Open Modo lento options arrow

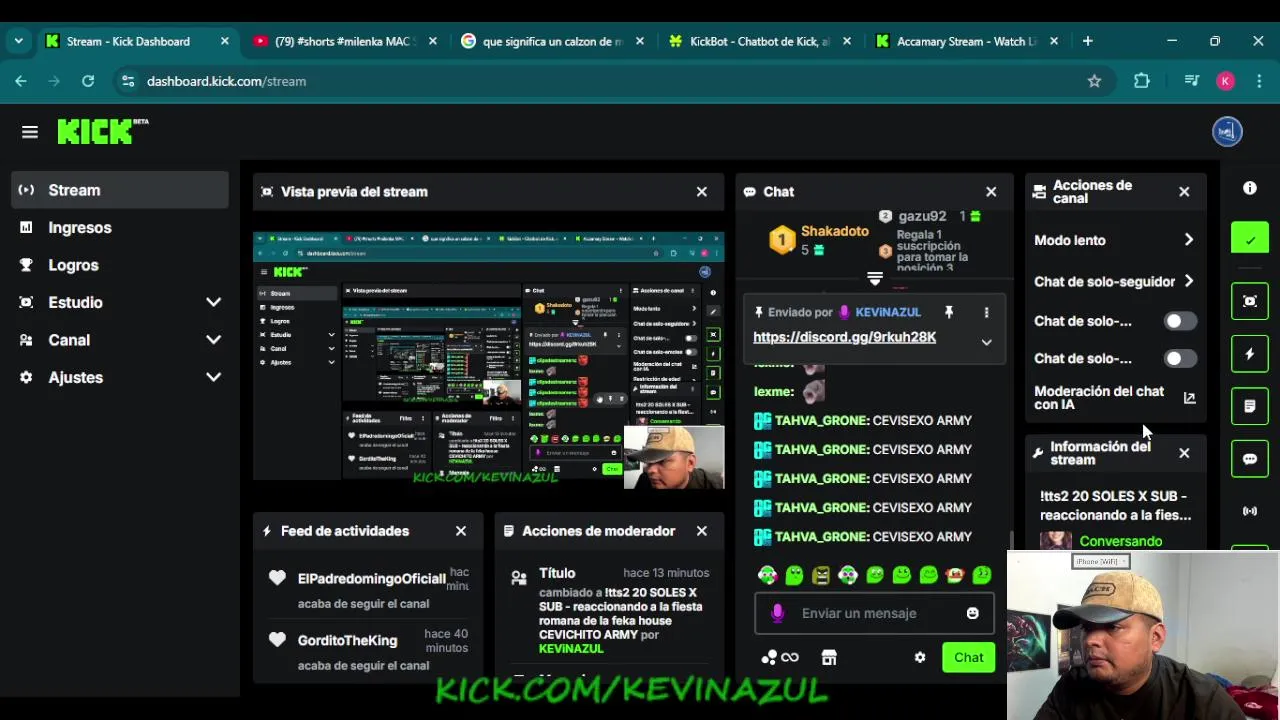coord(1189,240)
